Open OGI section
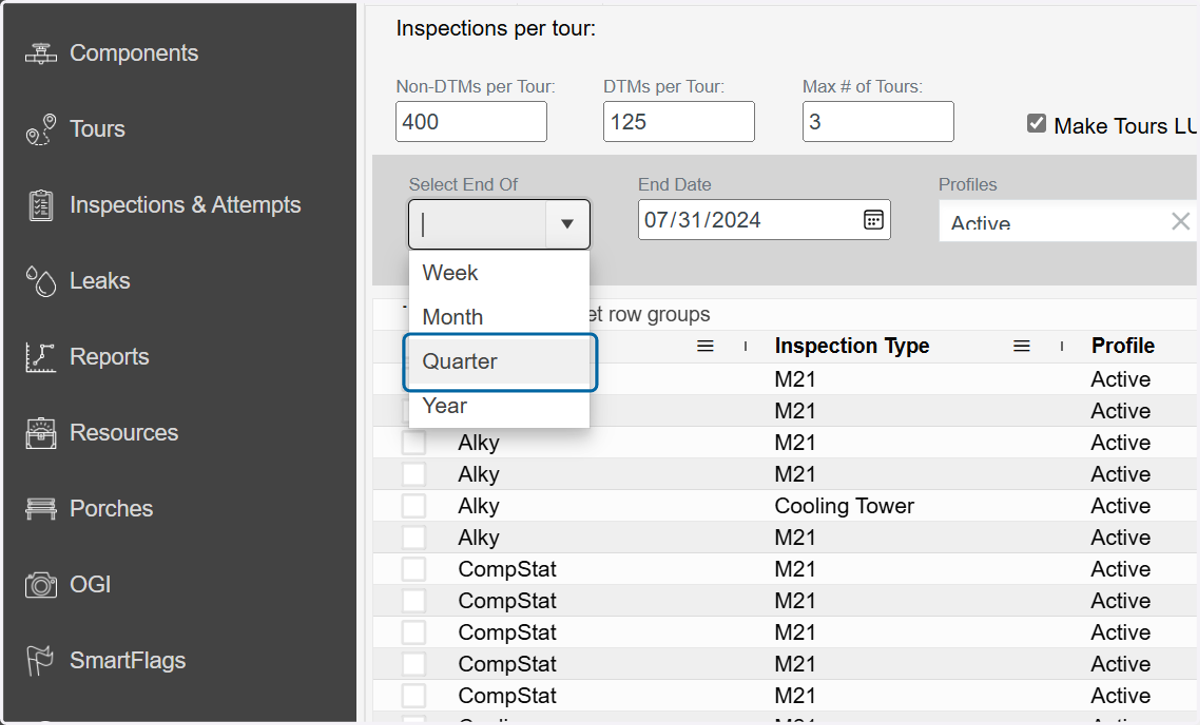Viewport: 1200px width, 725px height. pyautogui.click(x=90, y=585)
